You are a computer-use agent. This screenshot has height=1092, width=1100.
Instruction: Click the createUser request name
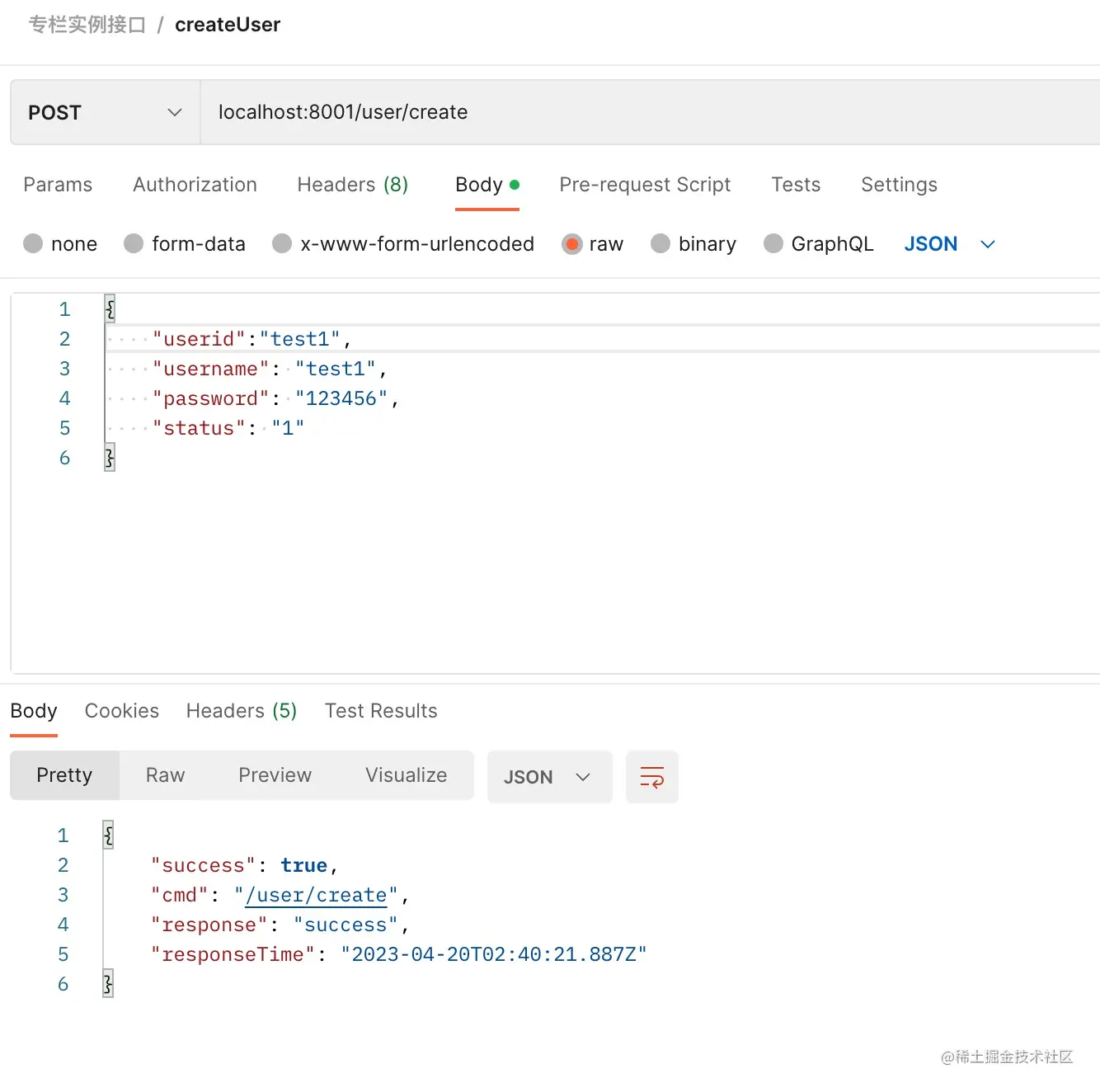click(228, 25)
